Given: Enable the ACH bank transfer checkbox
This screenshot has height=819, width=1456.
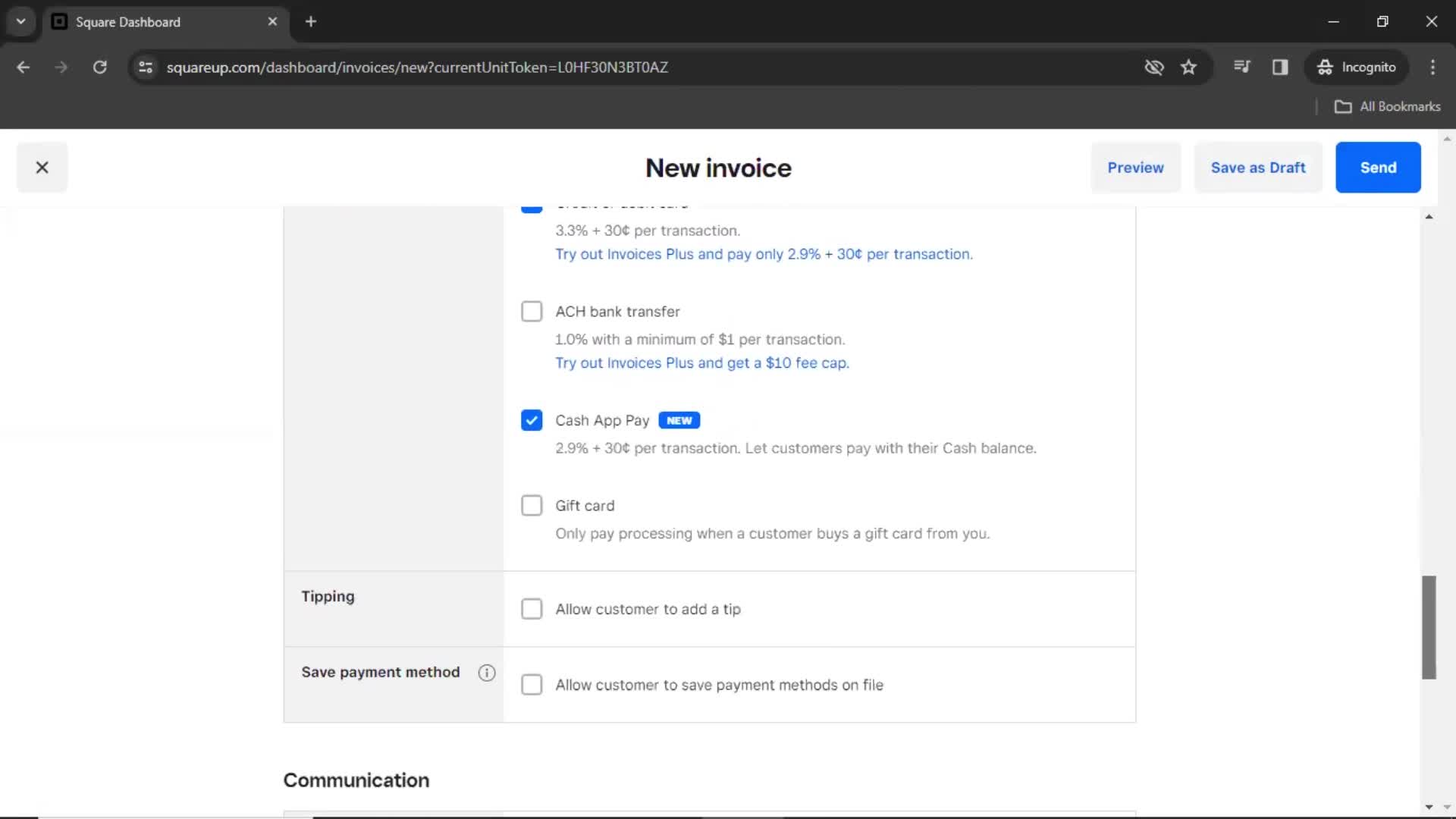Looking at the screenshot, I should tap(532, 311).
